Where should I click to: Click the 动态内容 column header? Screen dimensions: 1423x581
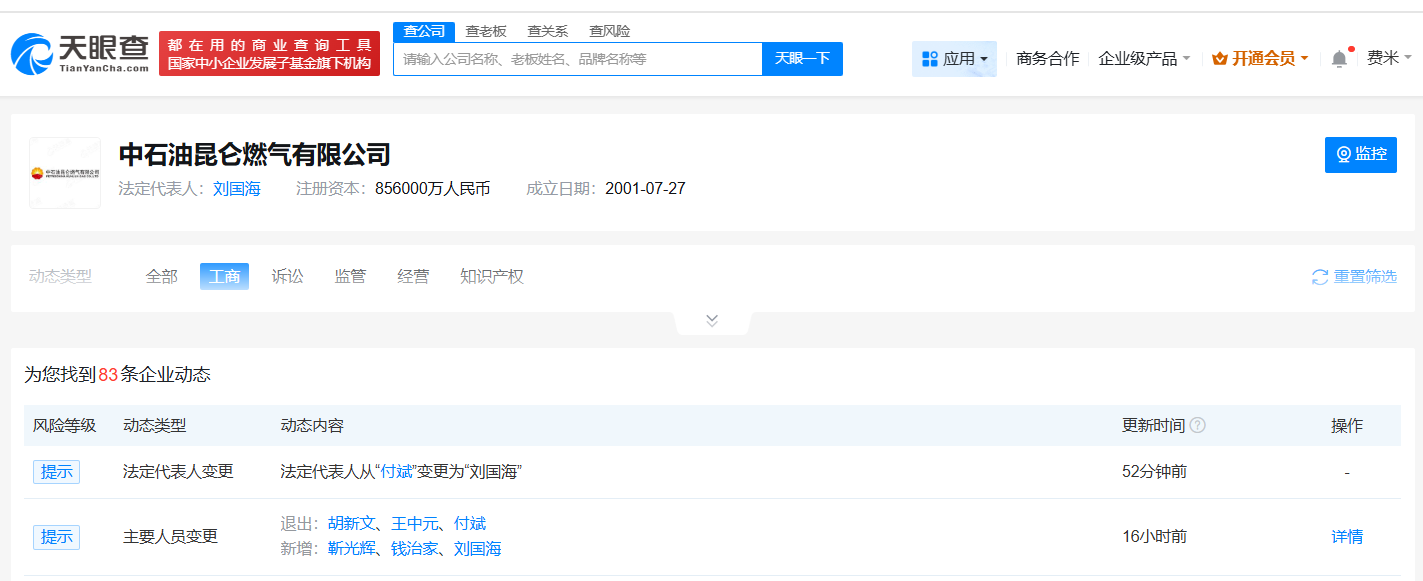point(312,425)
